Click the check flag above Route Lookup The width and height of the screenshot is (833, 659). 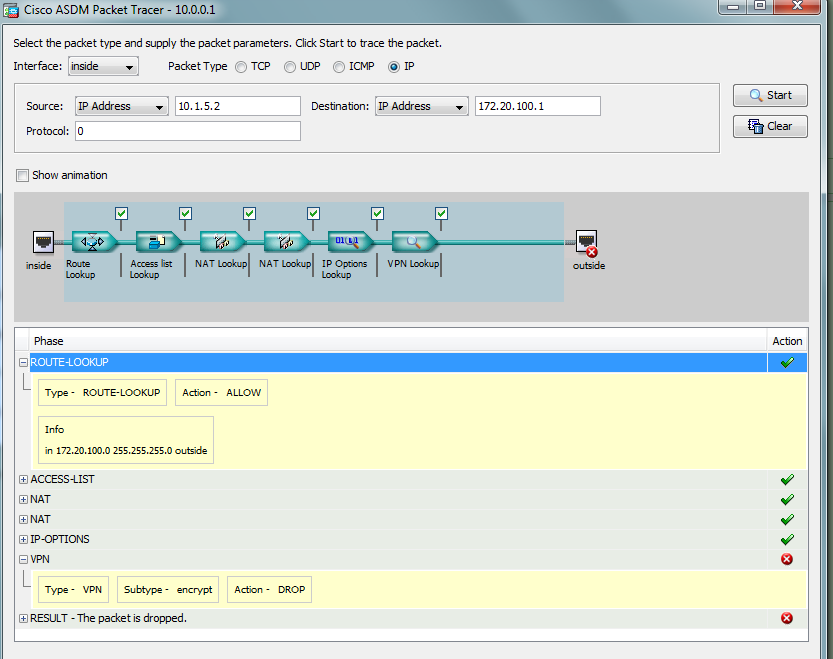coord(121,214)
